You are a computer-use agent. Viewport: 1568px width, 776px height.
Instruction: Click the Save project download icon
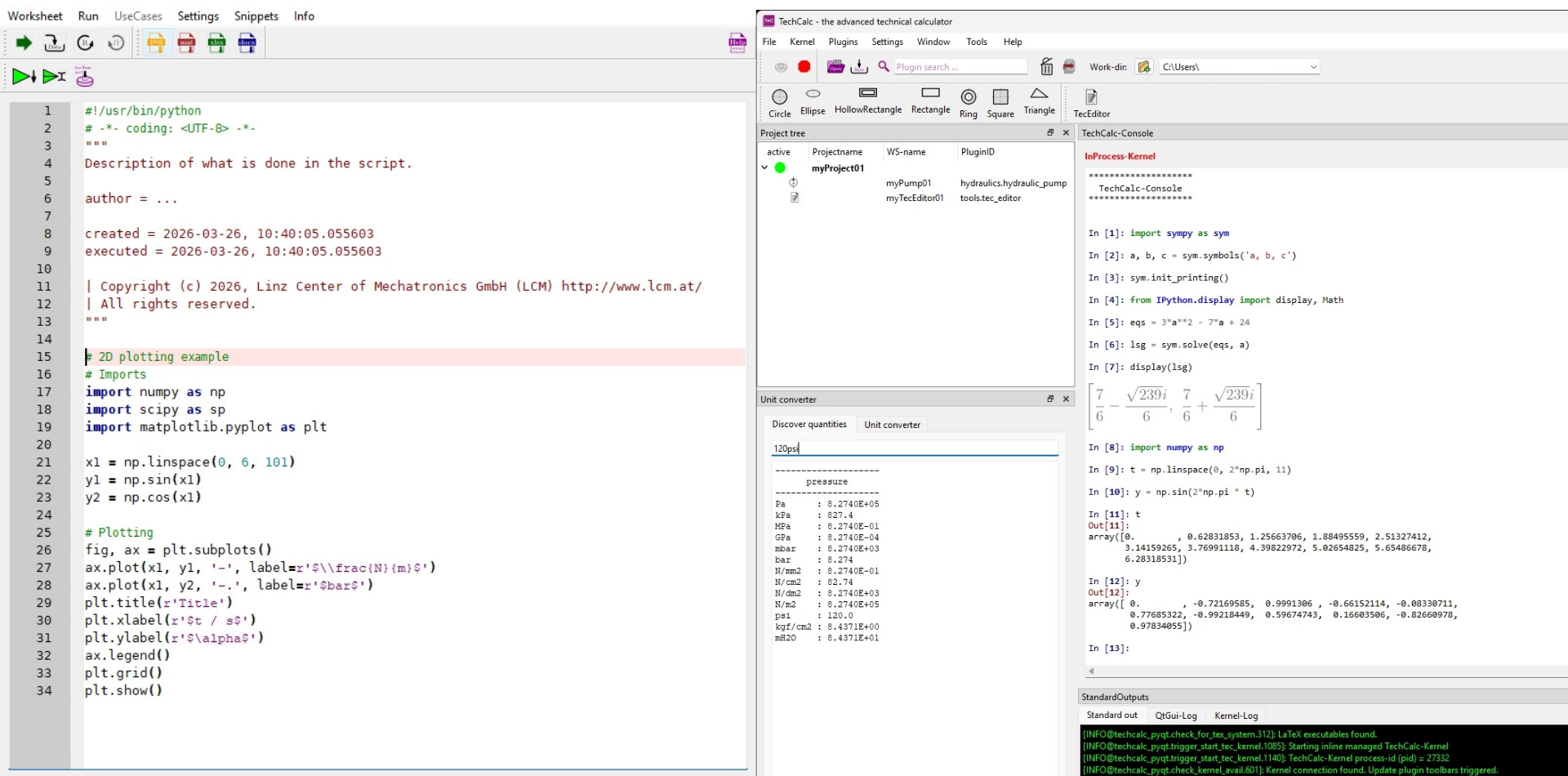(x=859, y=67)
